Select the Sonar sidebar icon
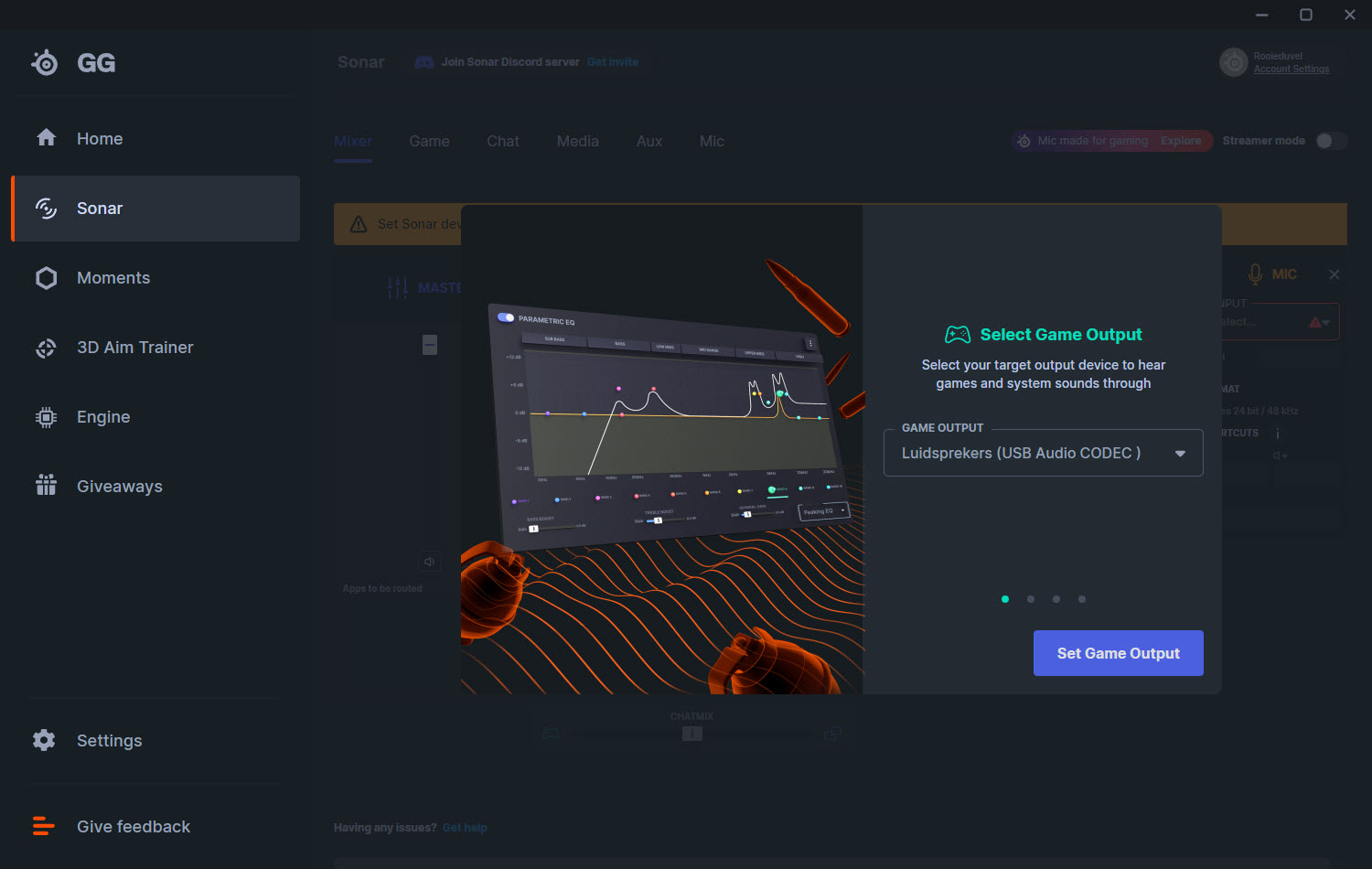Image resolution: width=1372 pixels, height=869 pixels. point(46,209)
